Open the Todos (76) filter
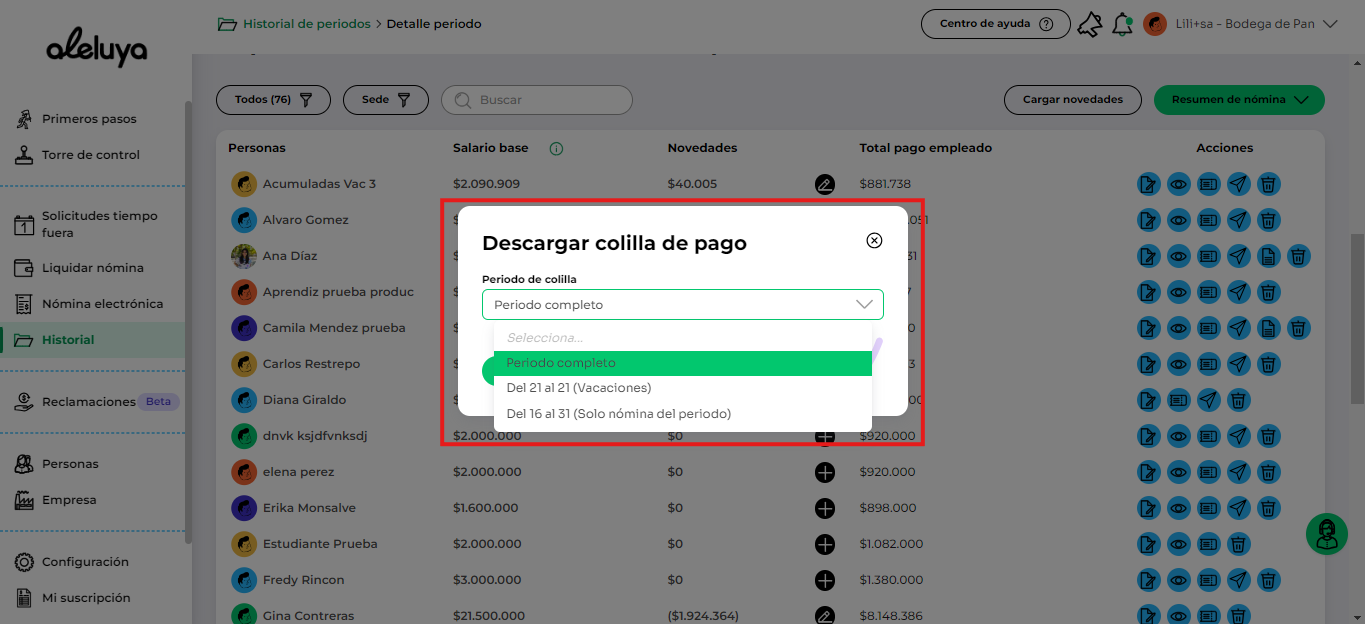The height and width of the screenshot is (624, 1365). click(x=273, y=100)
